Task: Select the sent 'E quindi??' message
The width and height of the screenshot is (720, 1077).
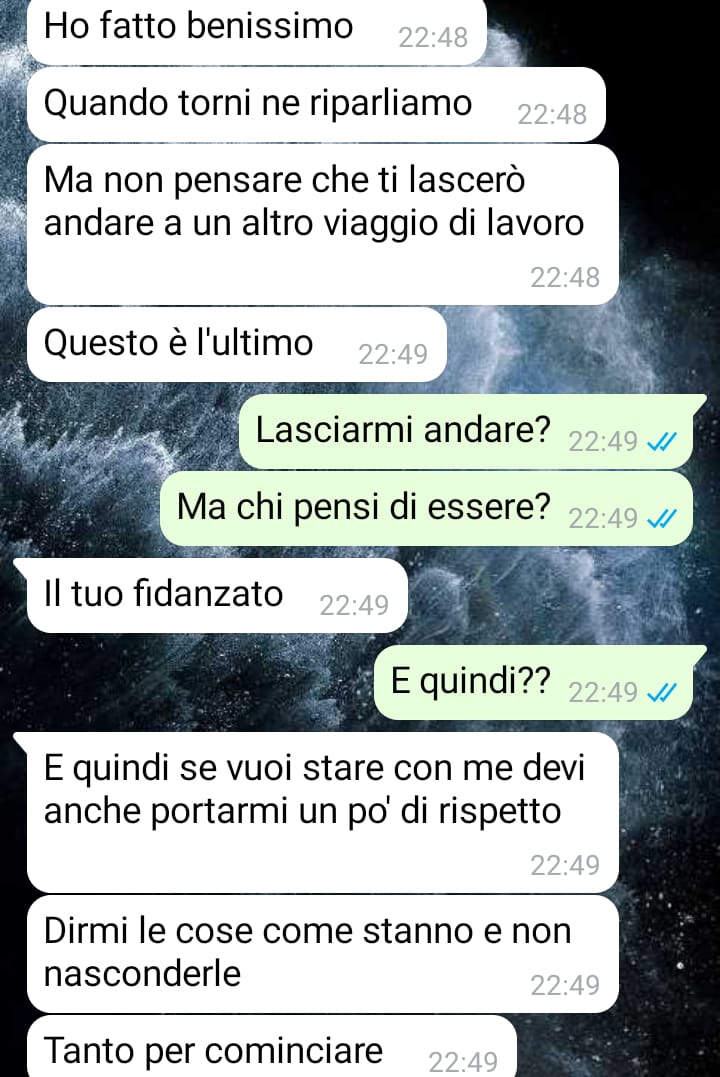Action: coord(533,683)
